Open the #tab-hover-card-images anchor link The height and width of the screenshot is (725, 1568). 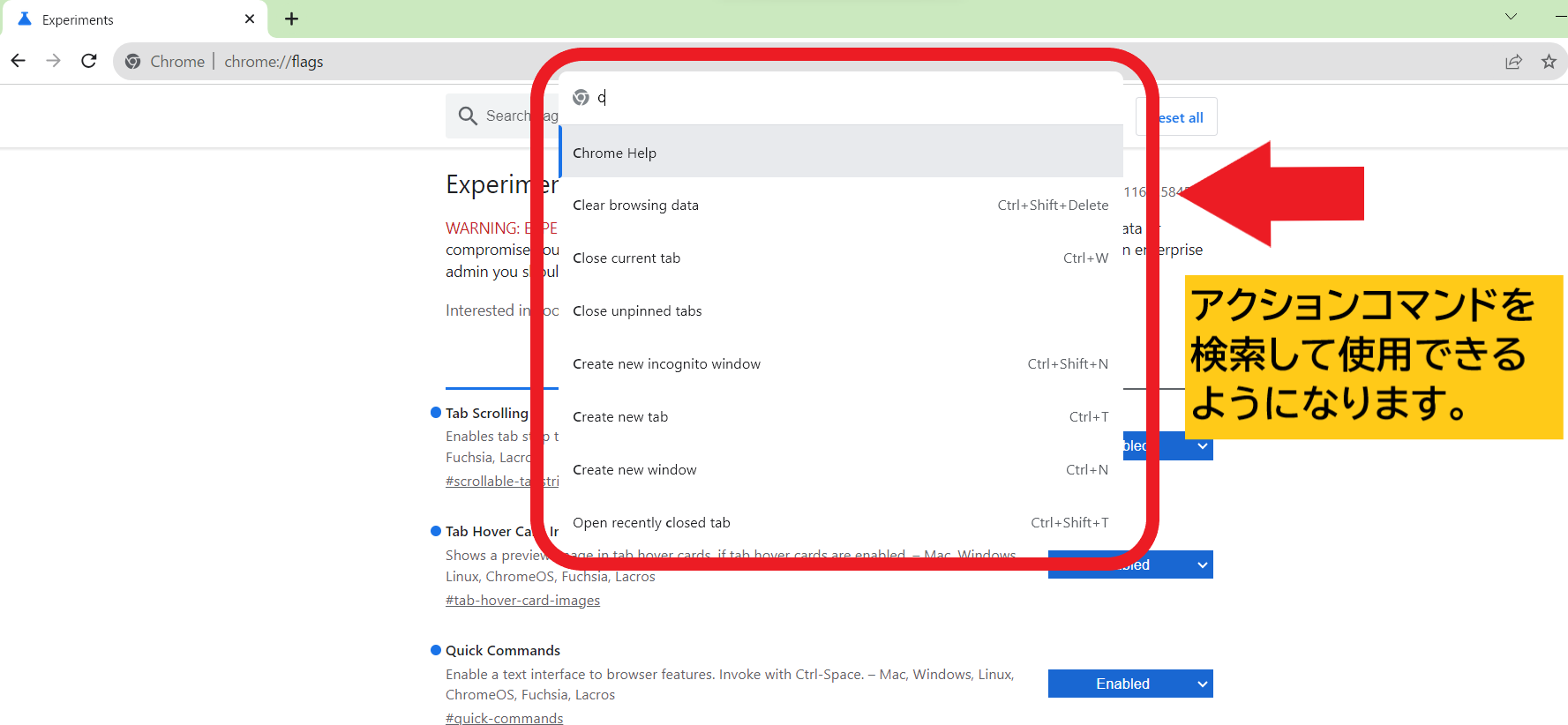[x=522, y=600]
